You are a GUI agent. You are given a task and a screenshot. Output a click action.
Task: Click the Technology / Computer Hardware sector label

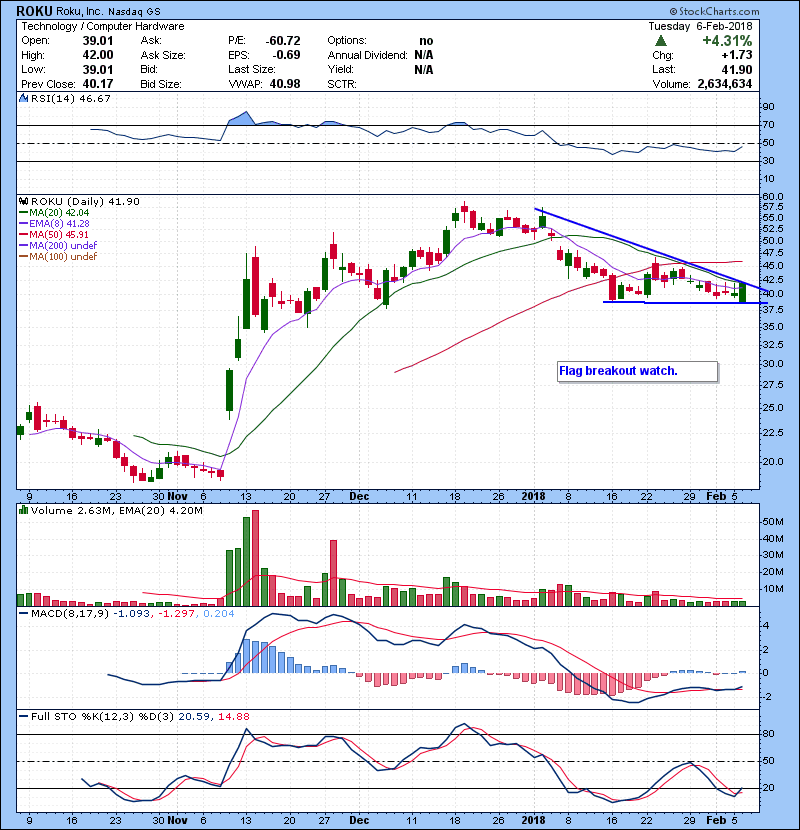103,26
